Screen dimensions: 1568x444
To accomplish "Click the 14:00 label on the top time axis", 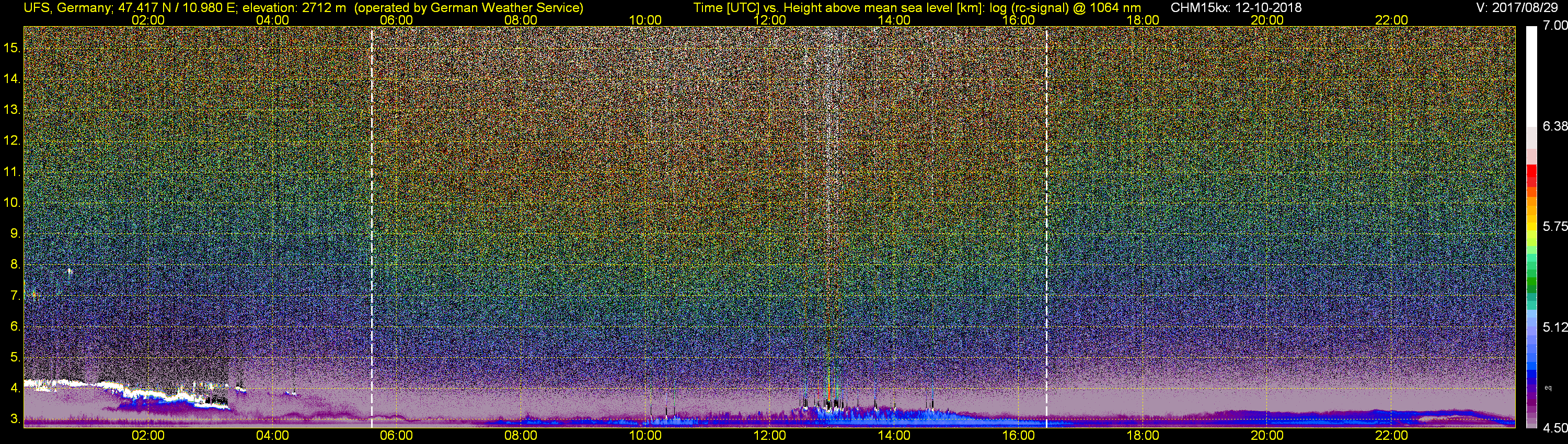I will (894, 20).
